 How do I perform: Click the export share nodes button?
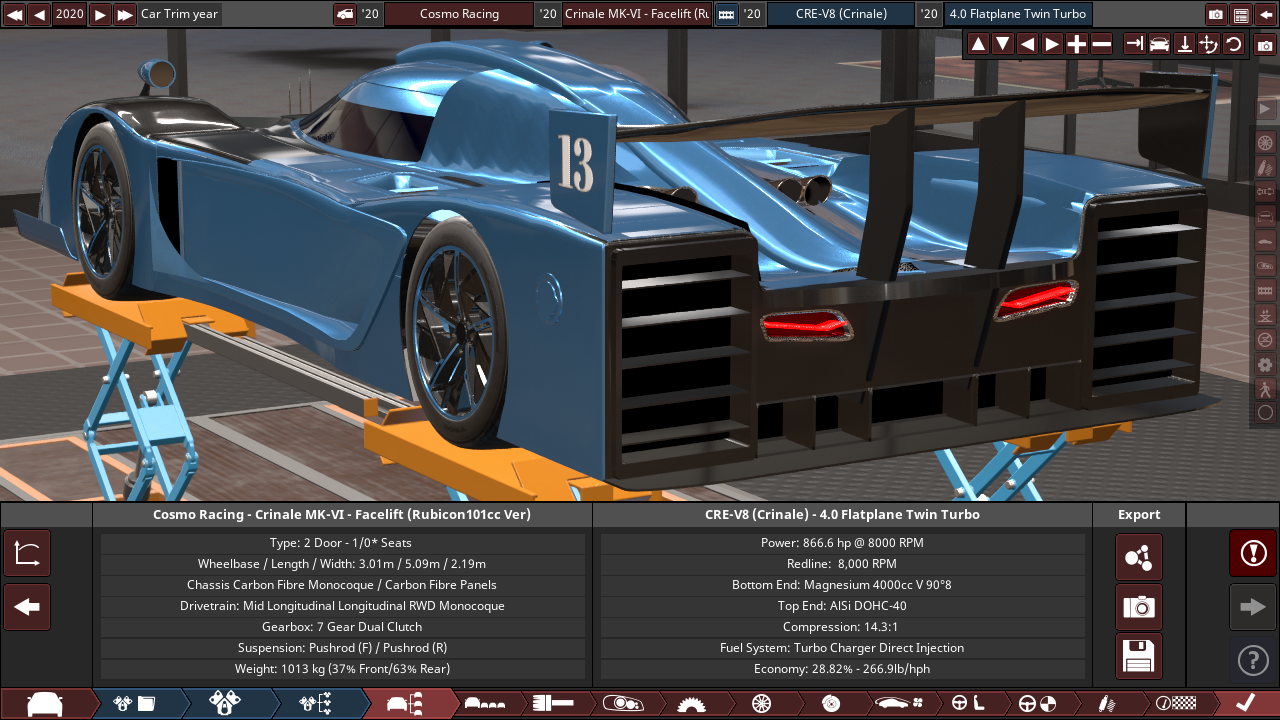click(x=1139, y=557)
